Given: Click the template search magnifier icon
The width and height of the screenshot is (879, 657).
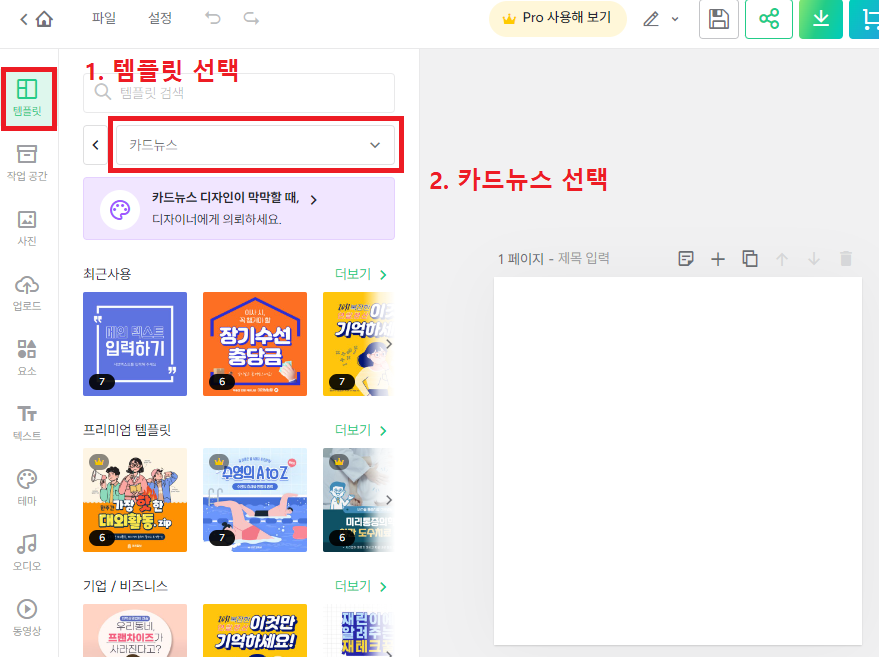Looking at the screenshot, I should (103, 92).
